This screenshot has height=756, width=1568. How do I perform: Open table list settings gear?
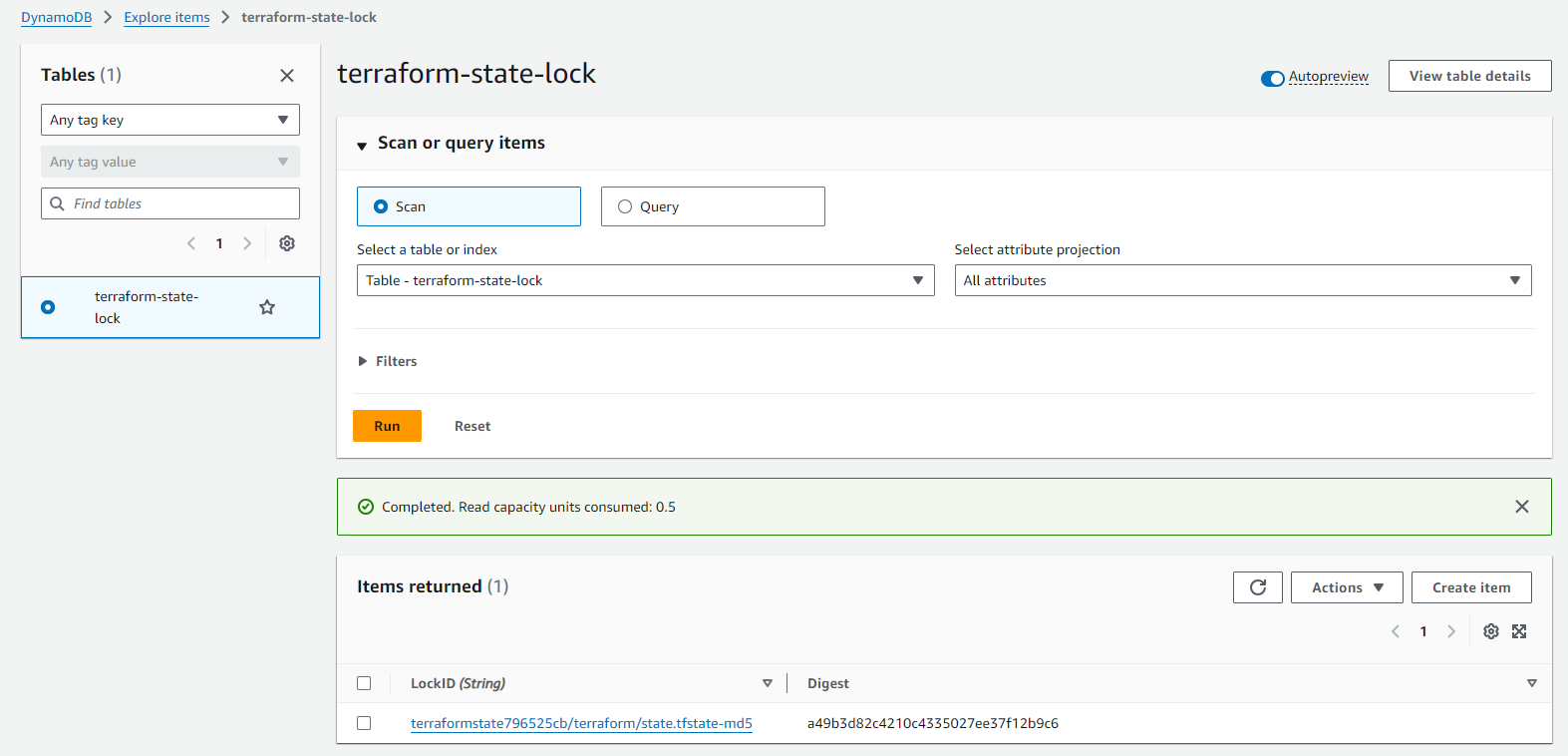coord(287,243)
